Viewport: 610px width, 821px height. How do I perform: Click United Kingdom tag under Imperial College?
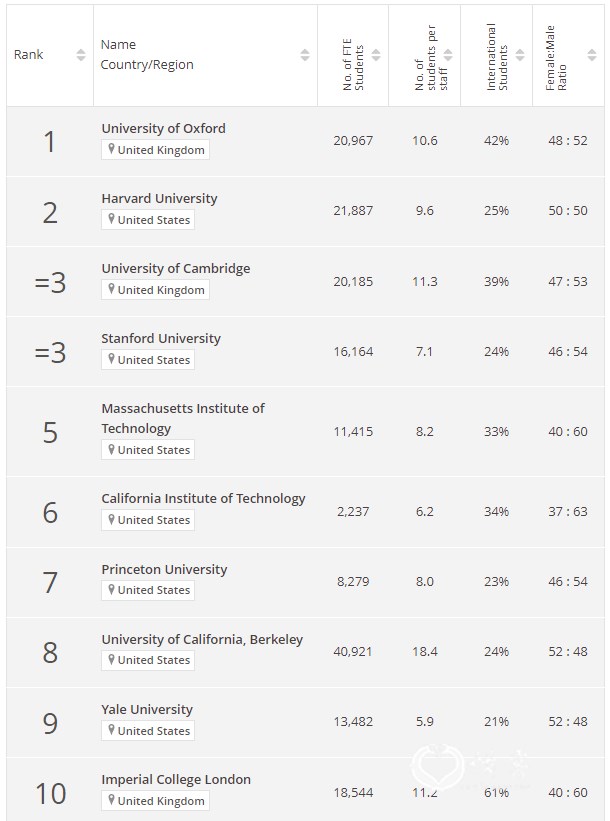[x=156, y=801]
